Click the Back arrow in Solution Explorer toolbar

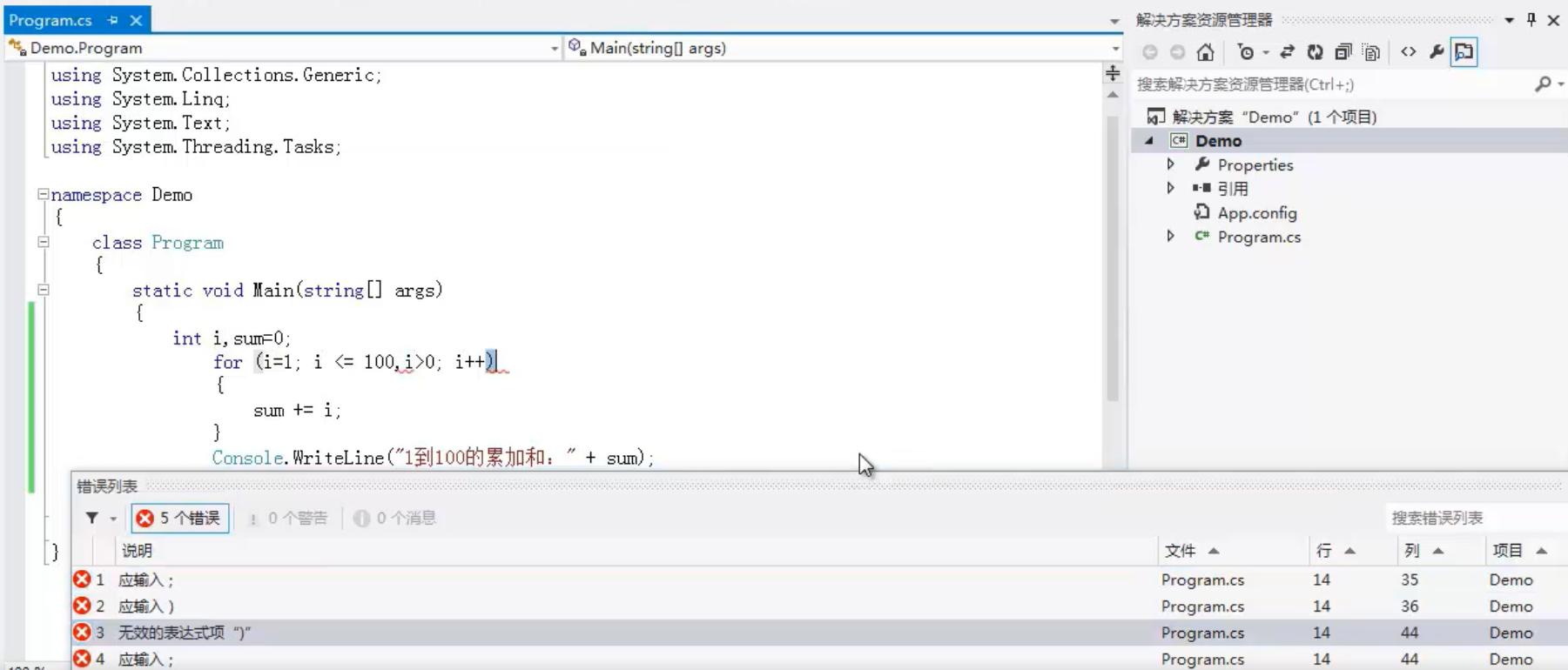pyautogui.click(x=1150, y=52)
